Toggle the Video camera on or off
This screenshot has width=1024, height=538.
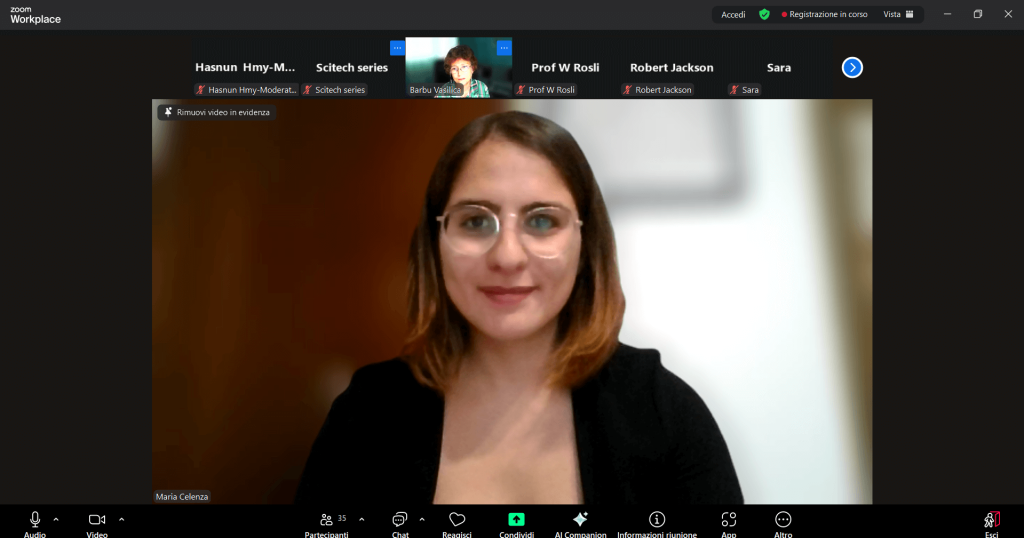click(97, 520)
